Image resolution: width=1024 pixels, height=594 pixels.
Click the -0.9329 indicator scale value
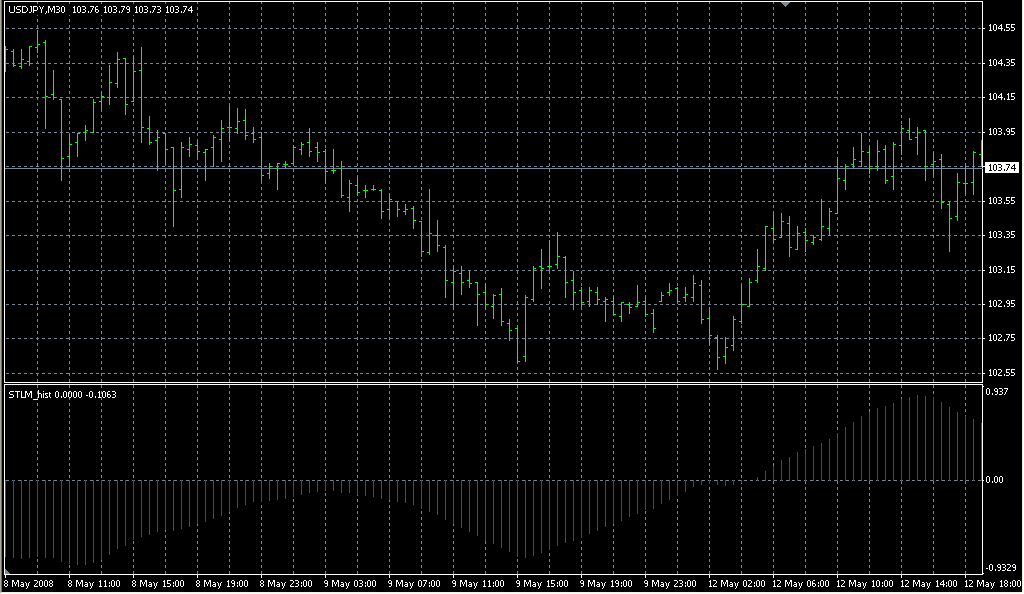point(1001,568)
